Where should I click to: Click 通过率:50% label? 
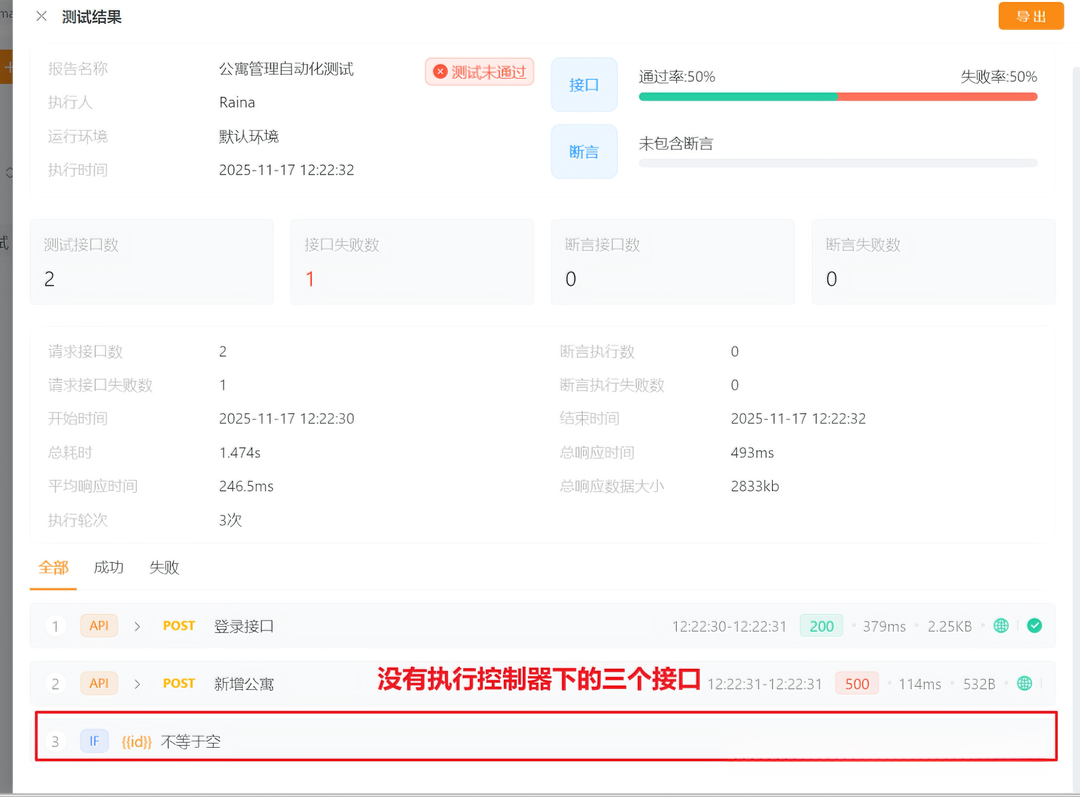click(677, 76)
